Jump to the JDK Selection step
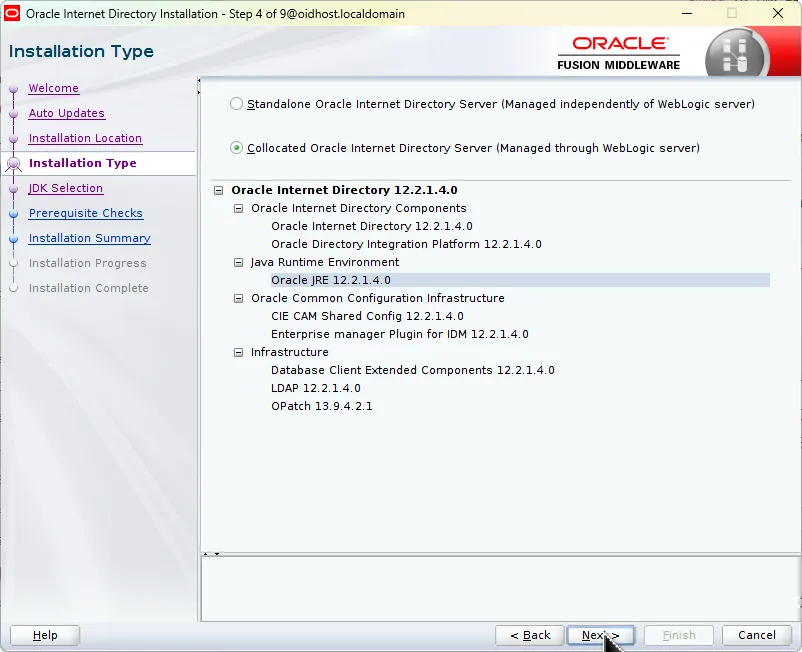This screenshot has width=802, height=652. click(x=65, y=188)
